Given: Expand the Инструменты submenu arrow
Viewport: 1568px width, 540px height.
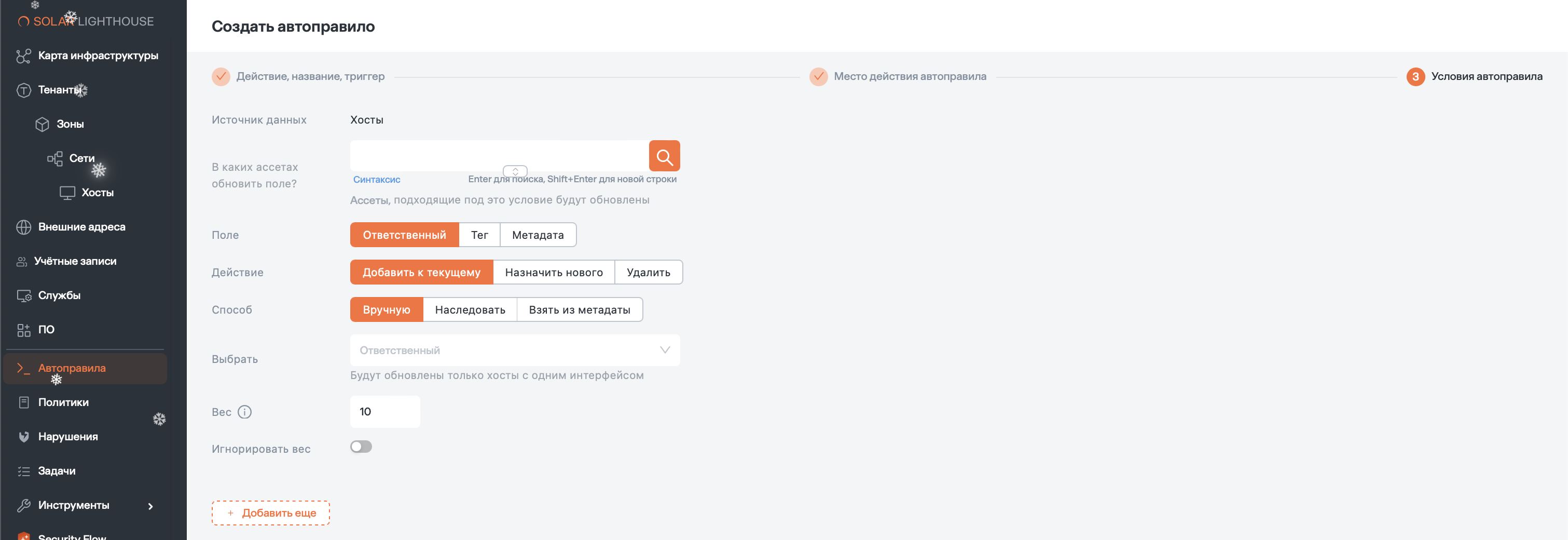Looking at the screenshot, I should [150, 507].
